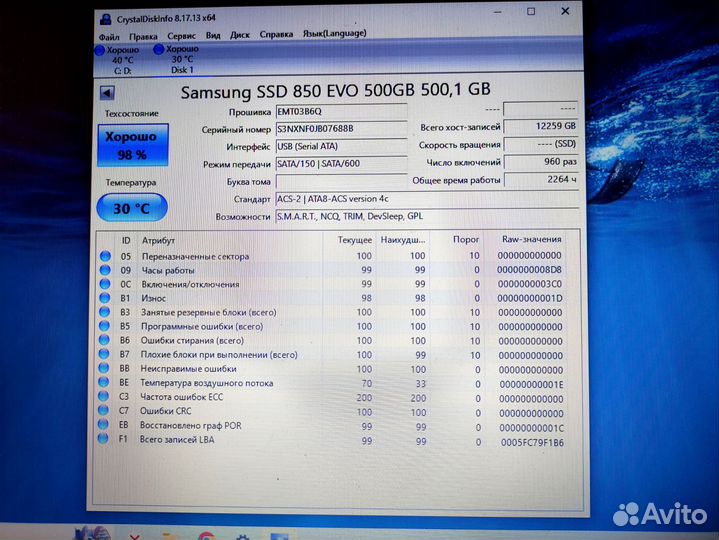This screenshot has height=540, width=719.
Task: Open the Диск menu
Action: (x=240, y=35)
